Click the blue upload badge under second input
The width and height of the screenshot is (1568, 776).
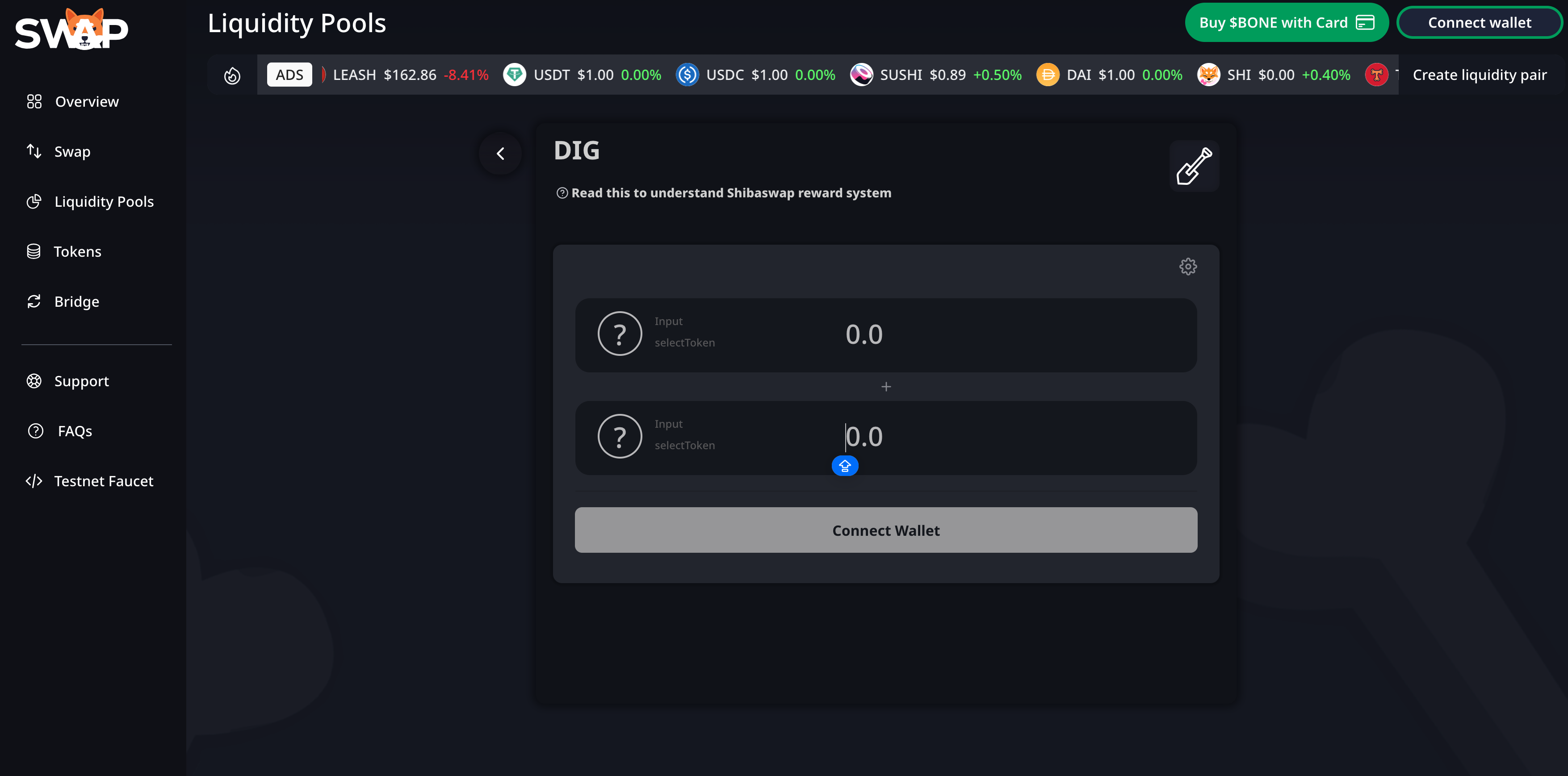point(845,466)
